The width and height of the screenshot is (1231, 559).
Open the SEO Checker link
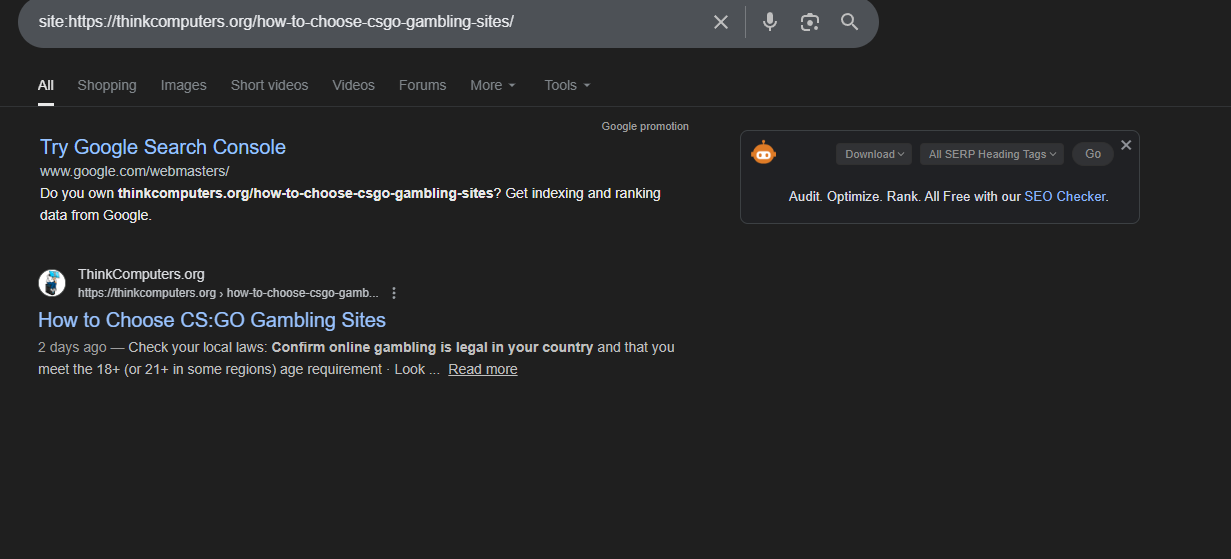point(1064,197)
